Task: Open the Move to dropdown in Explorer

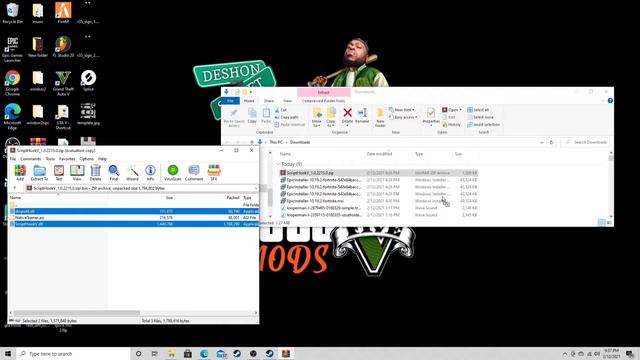Action: [317, 118]
